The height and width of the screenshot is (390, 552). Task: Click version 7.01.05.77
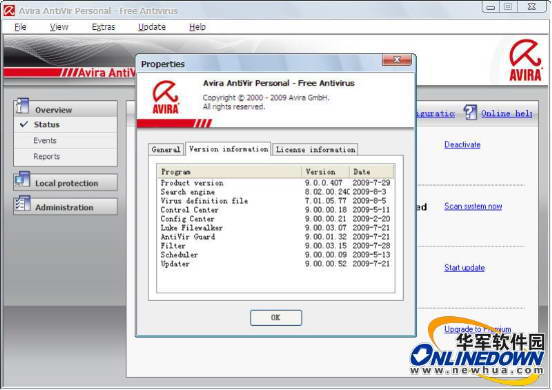pyautogui.click(x=326, y=201)
